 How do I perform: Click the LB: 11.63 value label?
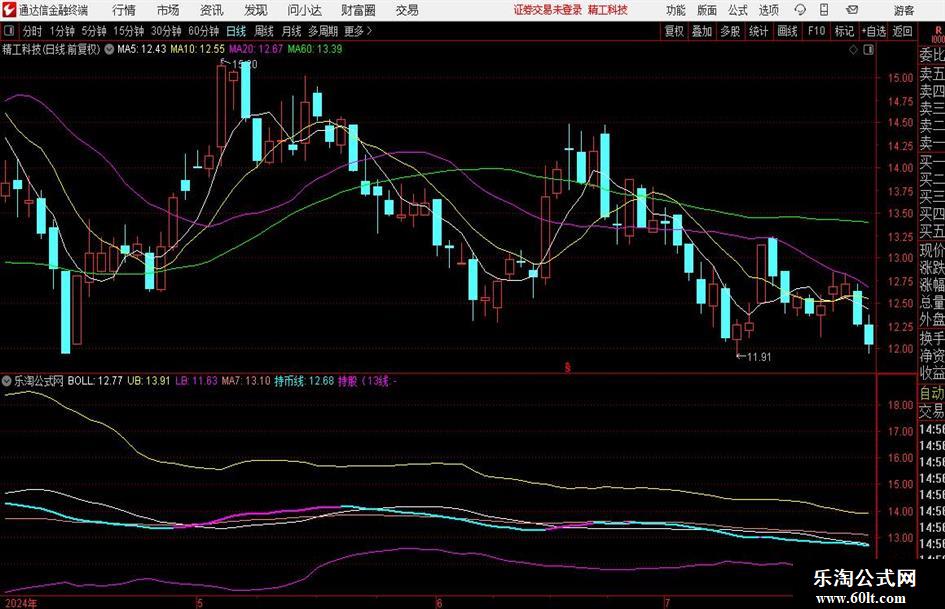196,381
